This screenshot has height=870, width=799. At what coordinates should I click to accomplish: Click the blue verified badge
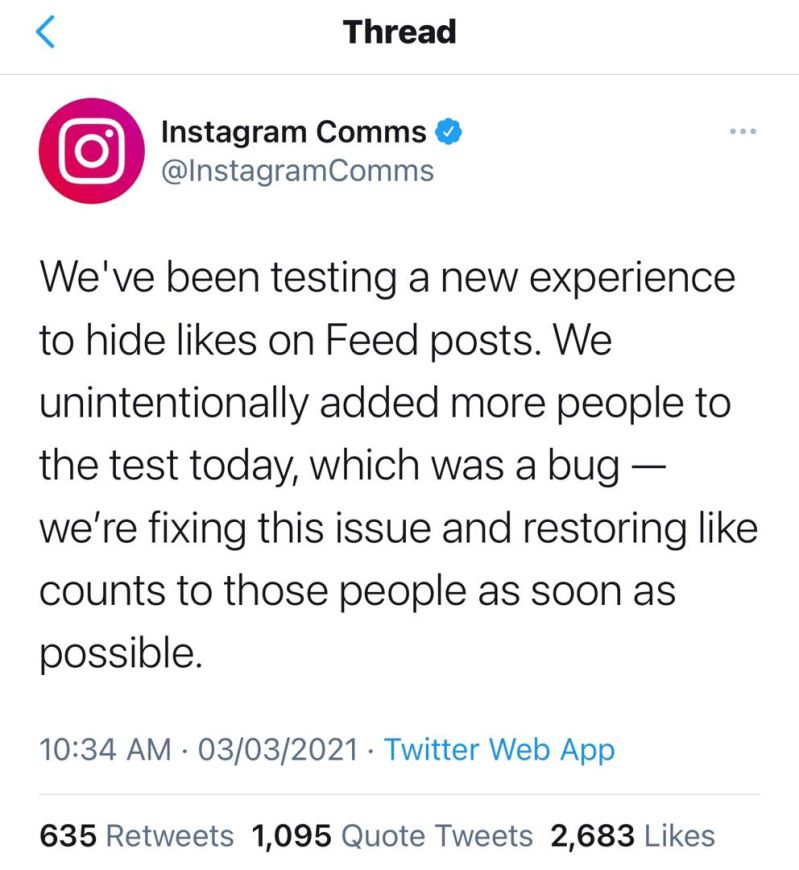pyautogui.click(x=448, y=132)
